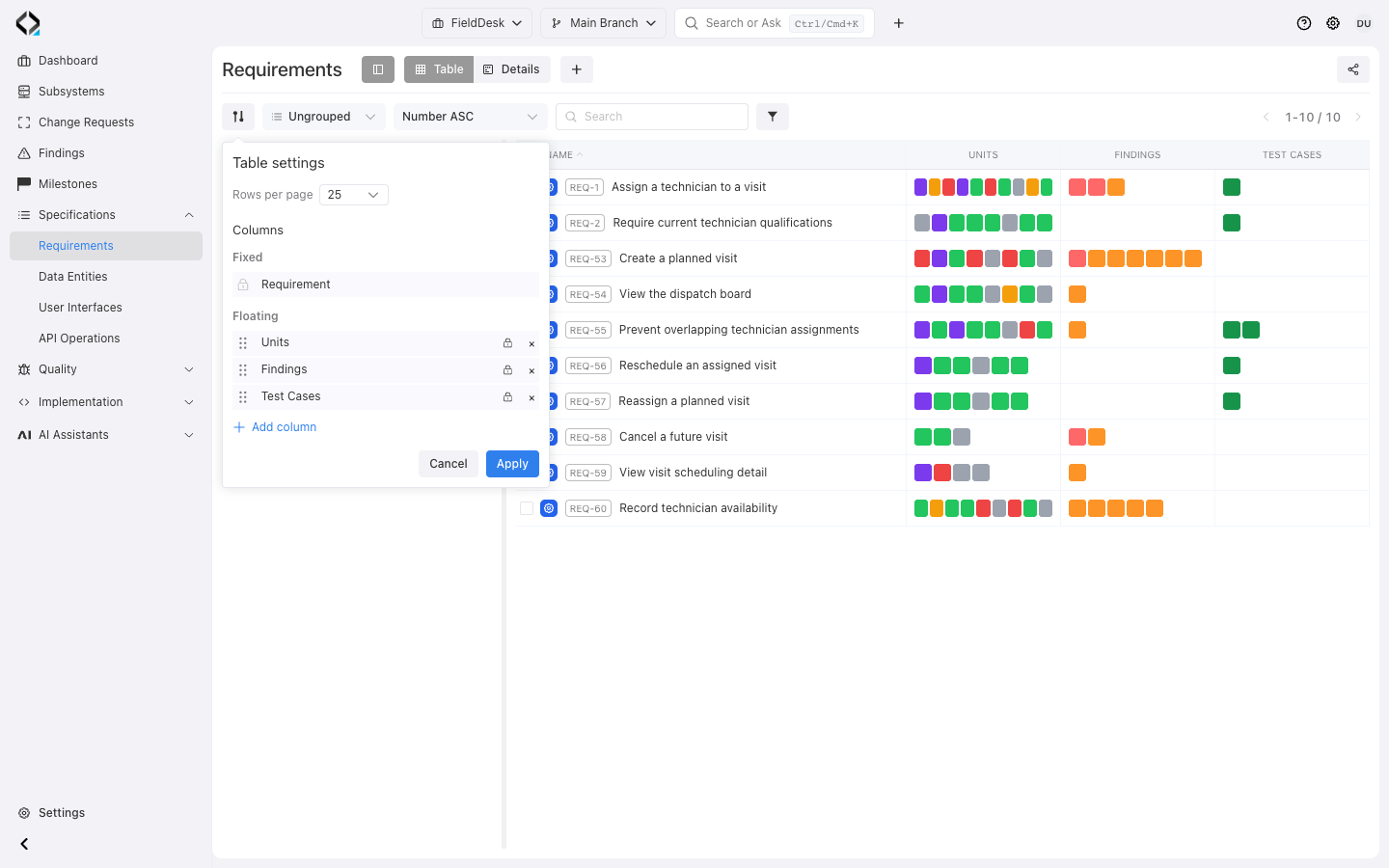Click the plus icon next to search bar
The height and width of the screenshot is (868, 1389).
[x=899, y=23]
